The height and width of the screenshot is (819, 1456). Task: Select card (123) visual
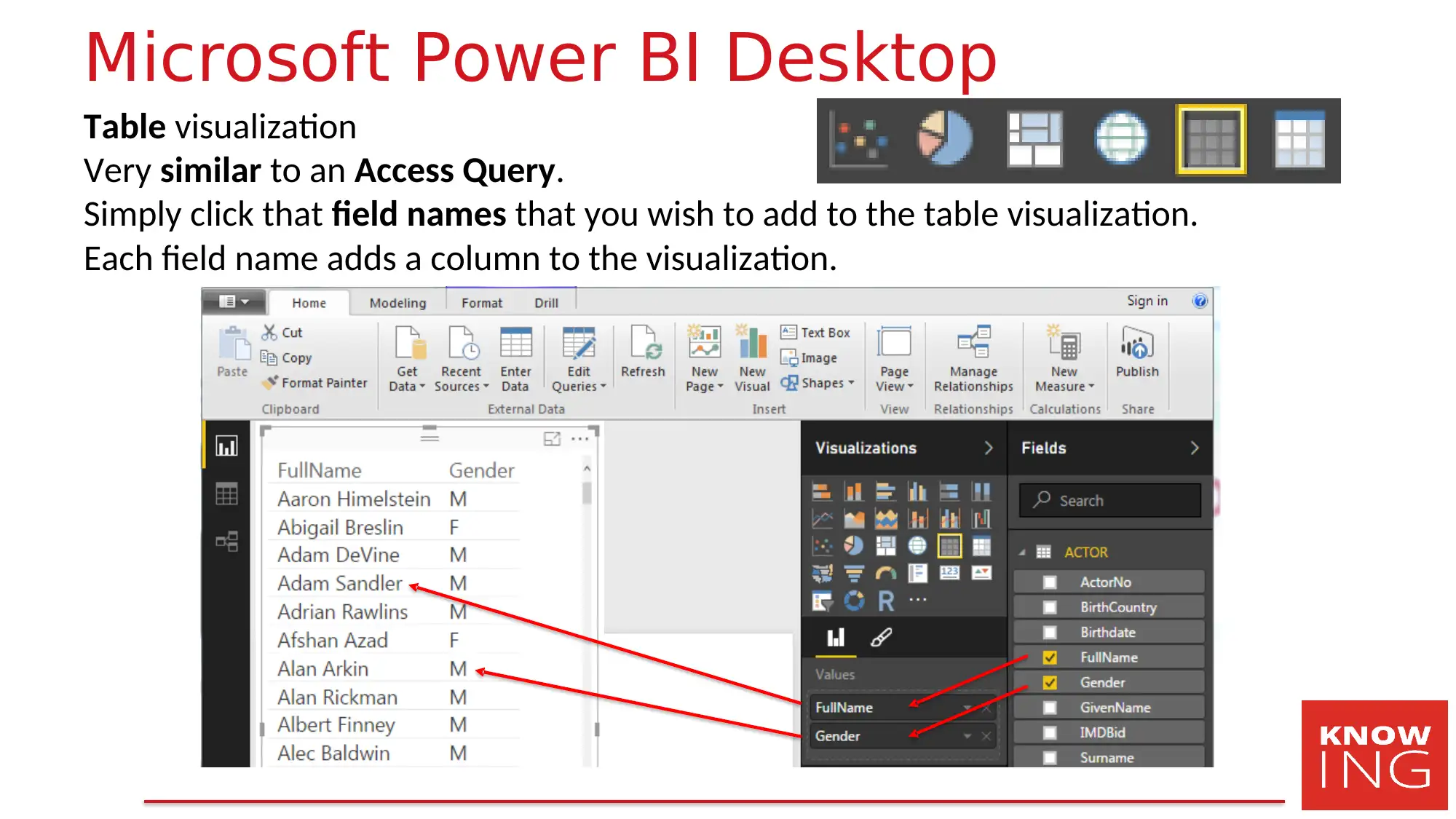[x=949, y=574]
